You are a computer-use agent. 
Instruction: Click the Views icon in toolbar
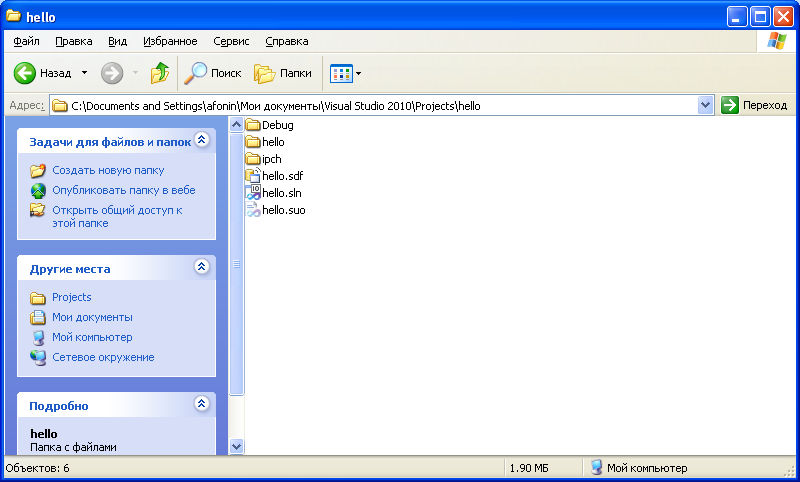click(341, 73)
